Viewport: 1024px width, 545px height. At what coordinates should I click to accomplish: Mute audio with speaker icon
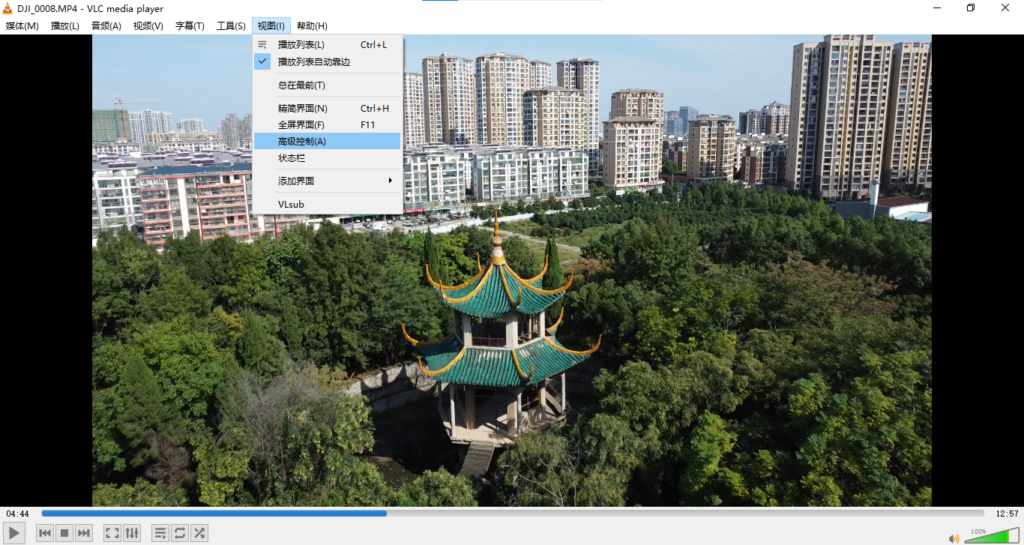[953, 538]
